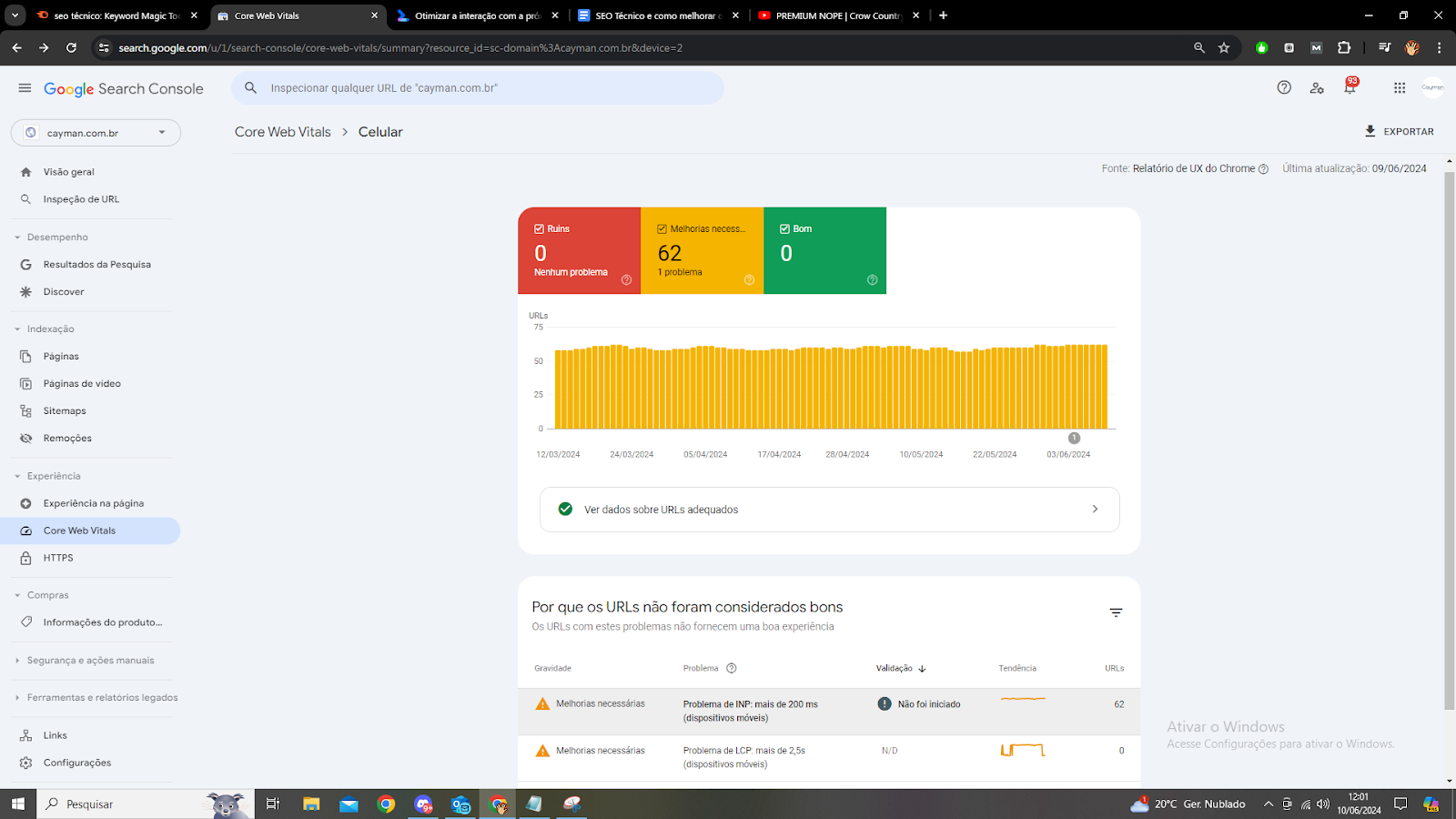Screen dimensions: 1456x819
Task: Open Task View in taskbar
Action: coord(273,804)
